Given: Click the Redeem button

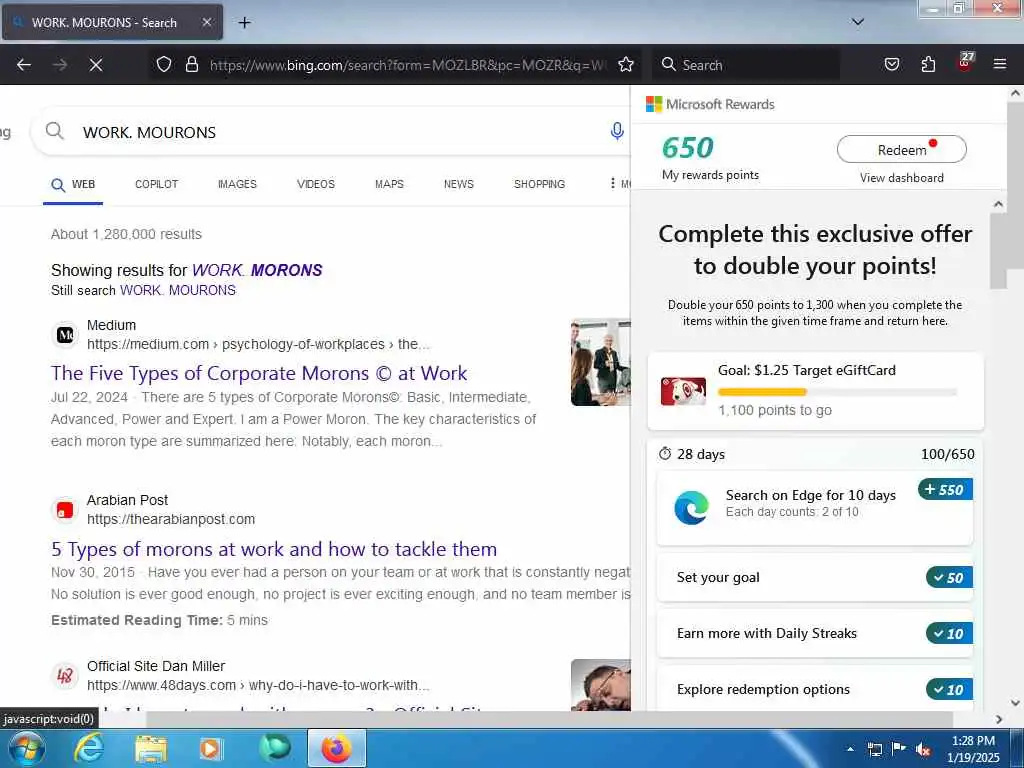Looking at the screenshot, I should coord(901,150).
